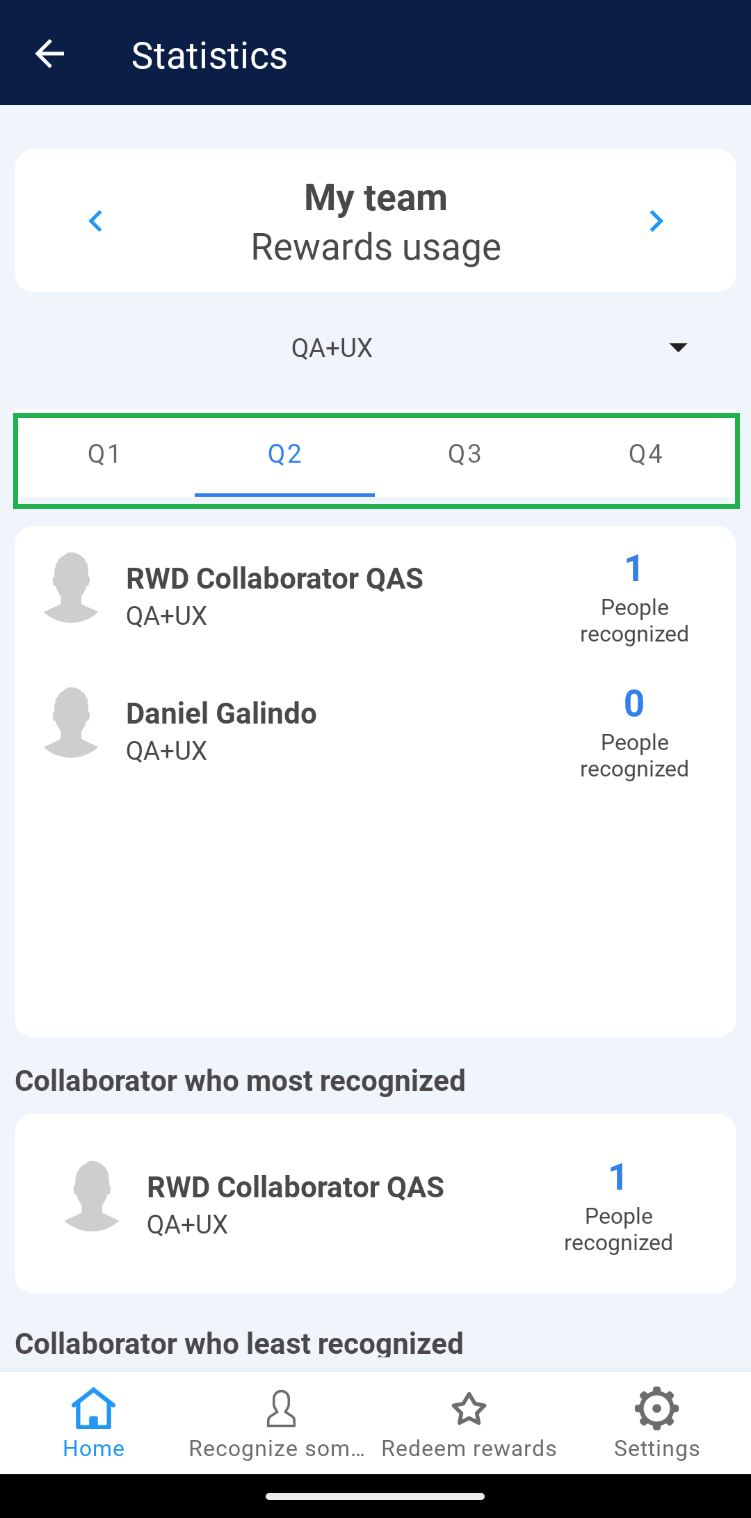This screenshot has width=751, height=1518.
Task: Switch to the Q3 tab
Action: [465, 455]
